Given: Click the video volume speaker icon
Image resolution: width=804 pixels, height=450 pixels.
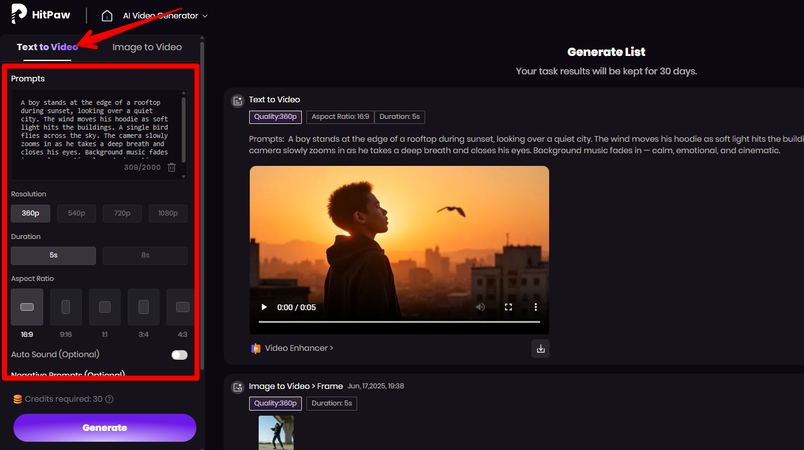Looking at the screenshot, I should pyautogui.click(x=481, y=307).
